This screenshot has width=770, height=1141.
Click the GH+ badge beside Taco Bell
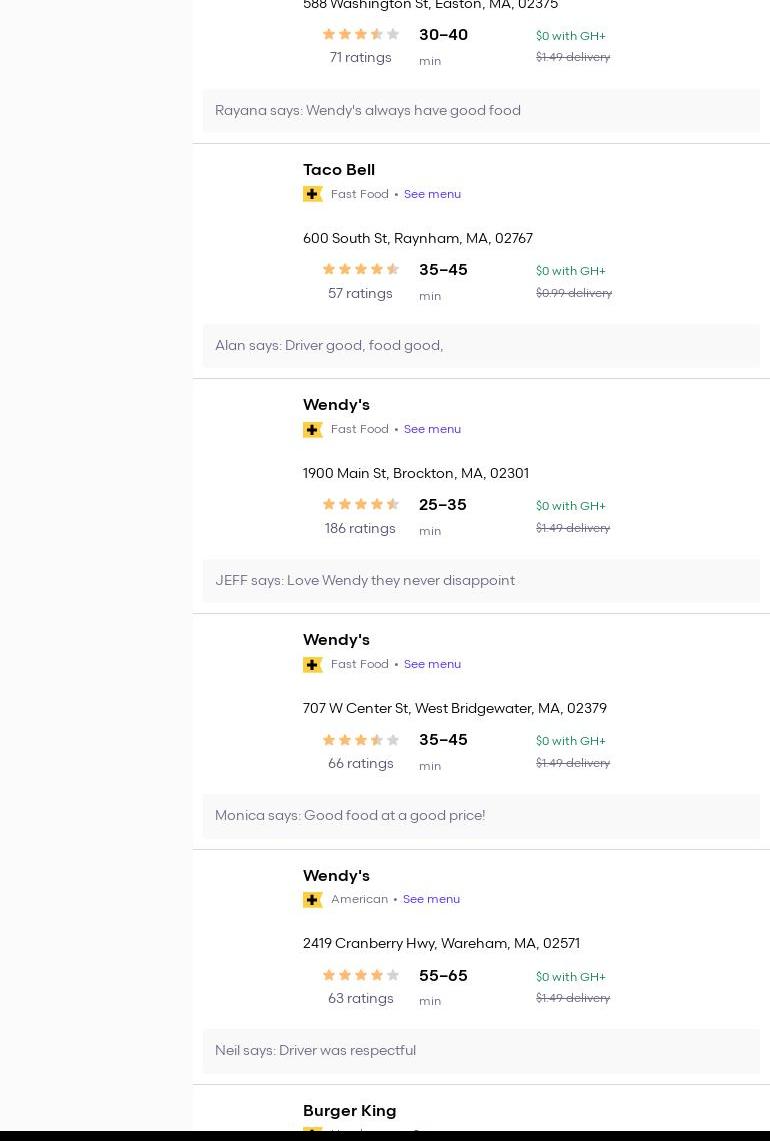[313, 194]
